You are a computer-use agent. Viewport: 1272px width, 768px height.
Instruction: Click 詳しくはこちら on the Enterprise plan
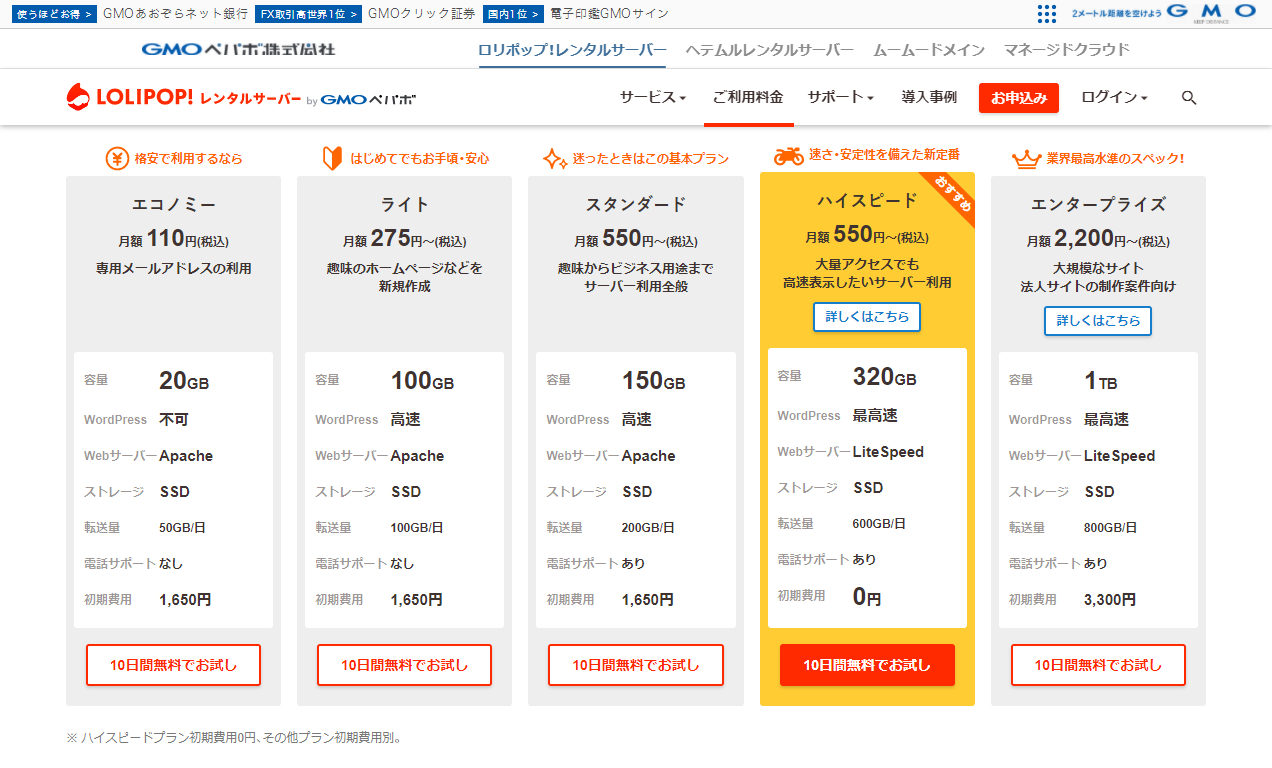pyautogui.click(x=1098, y=320)
